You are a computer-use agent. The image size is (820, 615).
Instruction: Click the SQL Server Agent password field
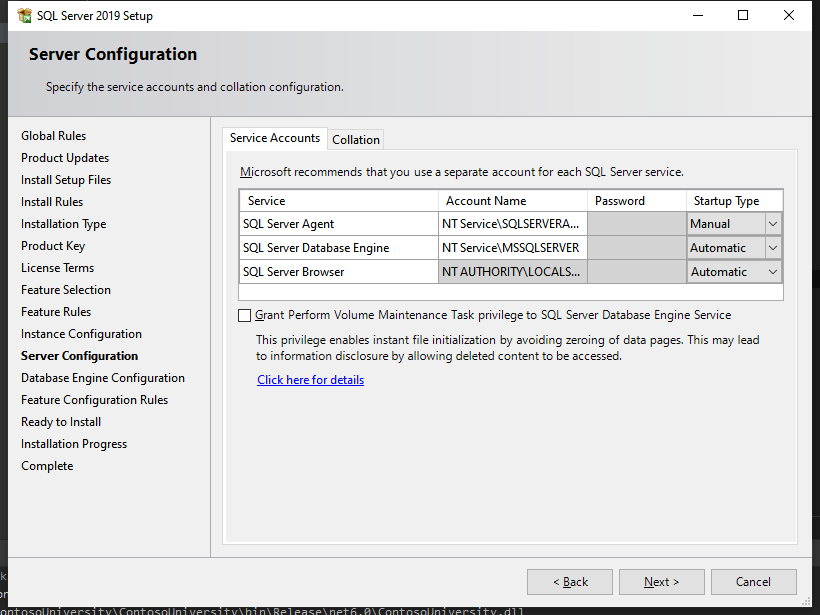636,224
